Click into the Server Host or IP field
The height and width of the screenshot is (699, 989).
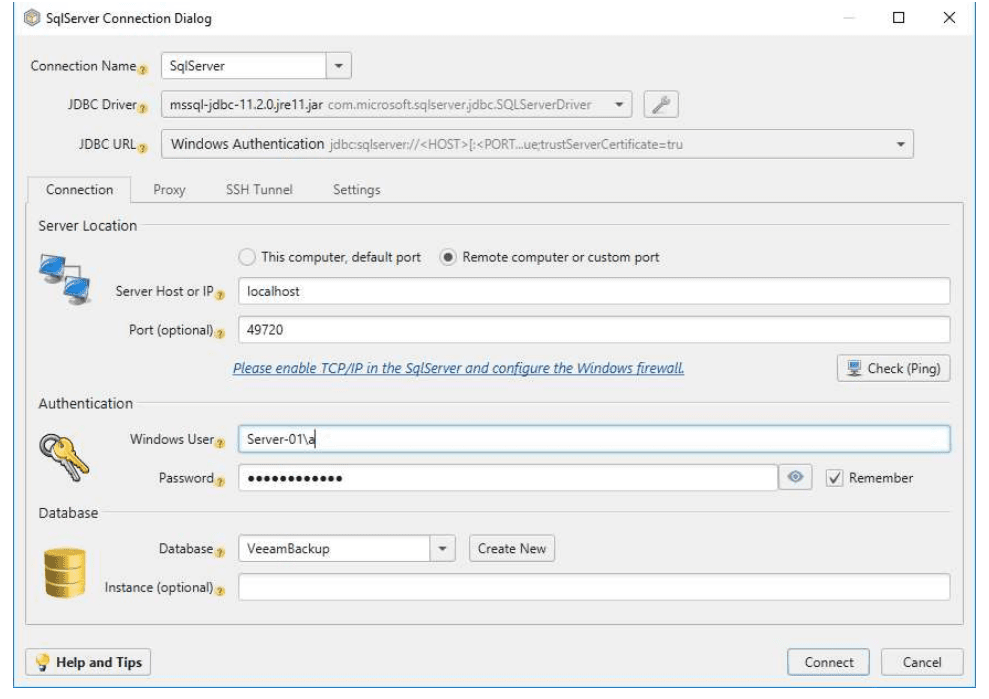click(594, 291)
